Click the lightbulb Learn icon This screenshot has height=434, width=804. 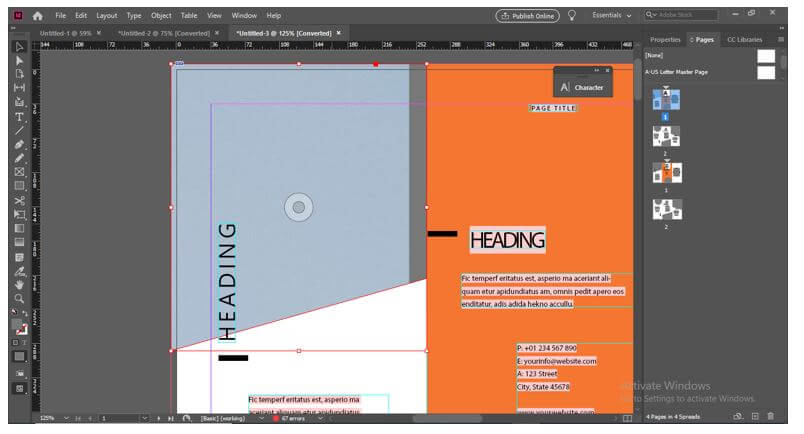[572, 16]
